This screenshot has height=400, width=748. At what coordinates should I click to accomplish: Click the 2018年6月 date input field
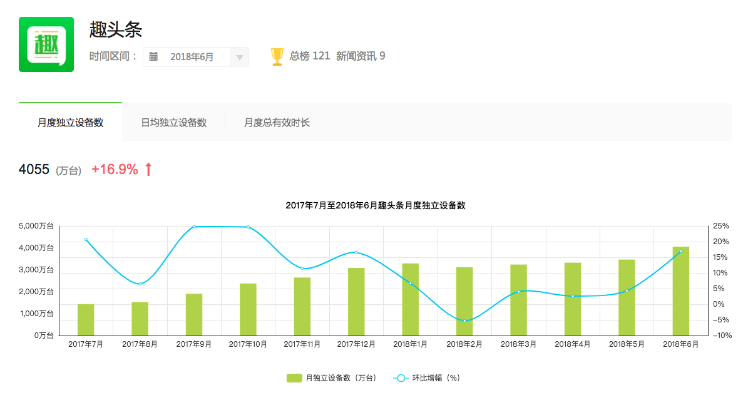[x=196, y=57]
